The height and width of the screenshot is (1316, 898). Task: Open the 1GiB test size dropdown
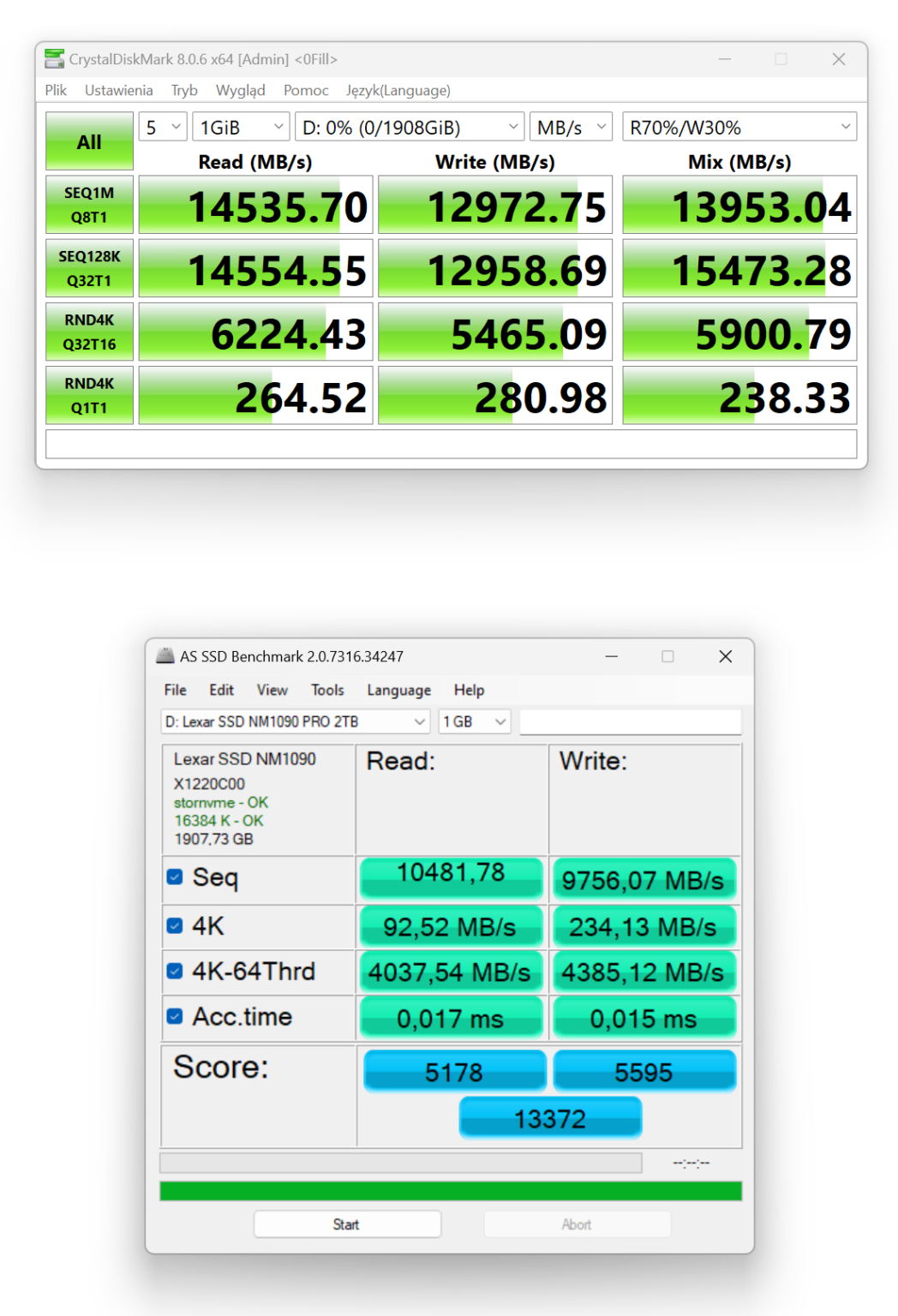241,126
